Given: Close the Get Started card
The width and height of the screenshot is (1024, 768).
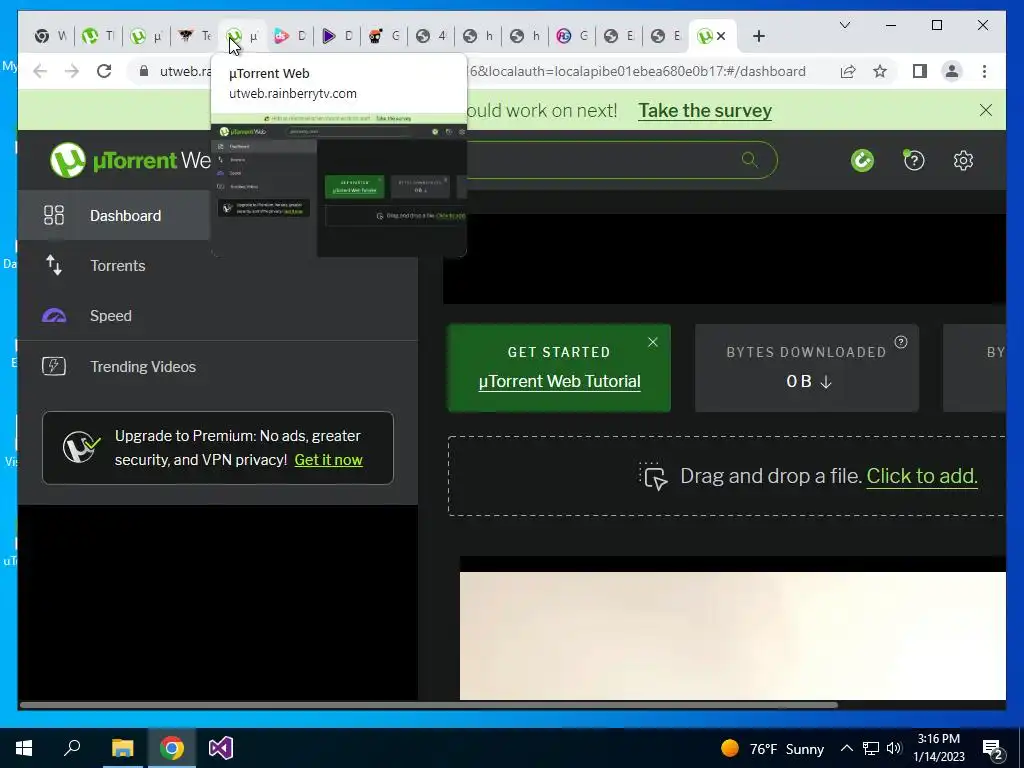Looking at the screenshot, I should pyautogui.click(x=652, y=342).
